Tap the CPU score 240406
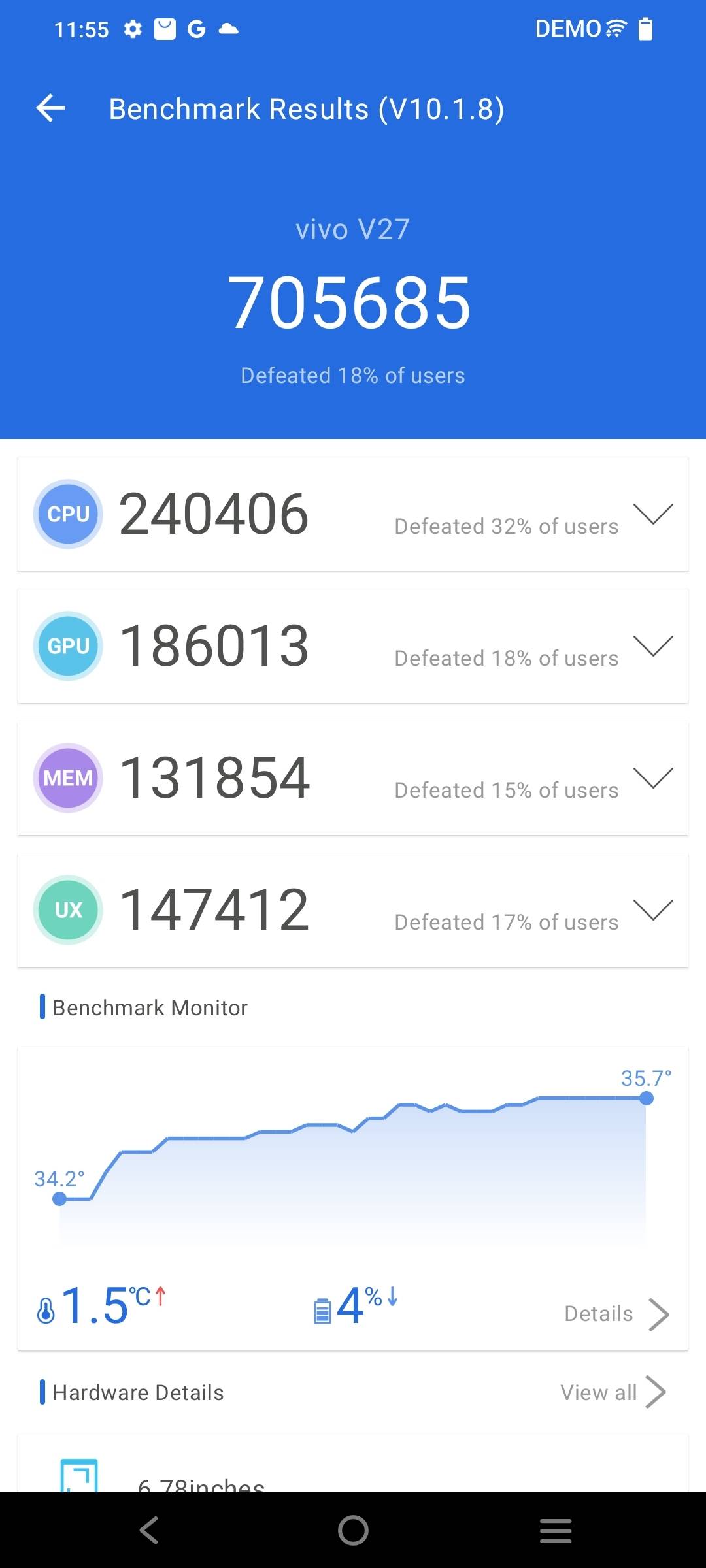The height and width of the screenshot is (1568, 706). [x=214, y=514]
